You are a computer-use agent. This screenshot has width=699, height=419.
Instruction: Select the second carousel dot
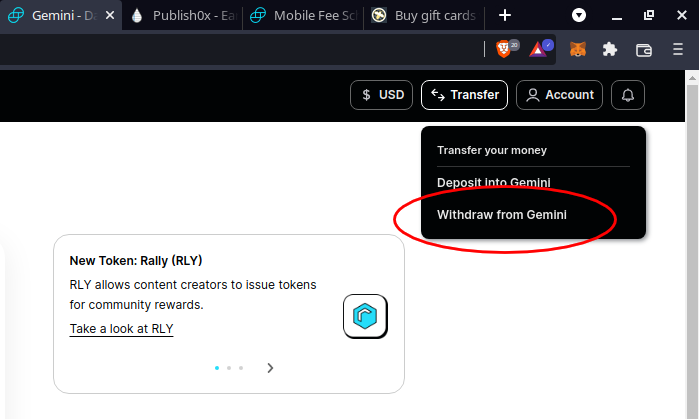[x=229, y=368]
